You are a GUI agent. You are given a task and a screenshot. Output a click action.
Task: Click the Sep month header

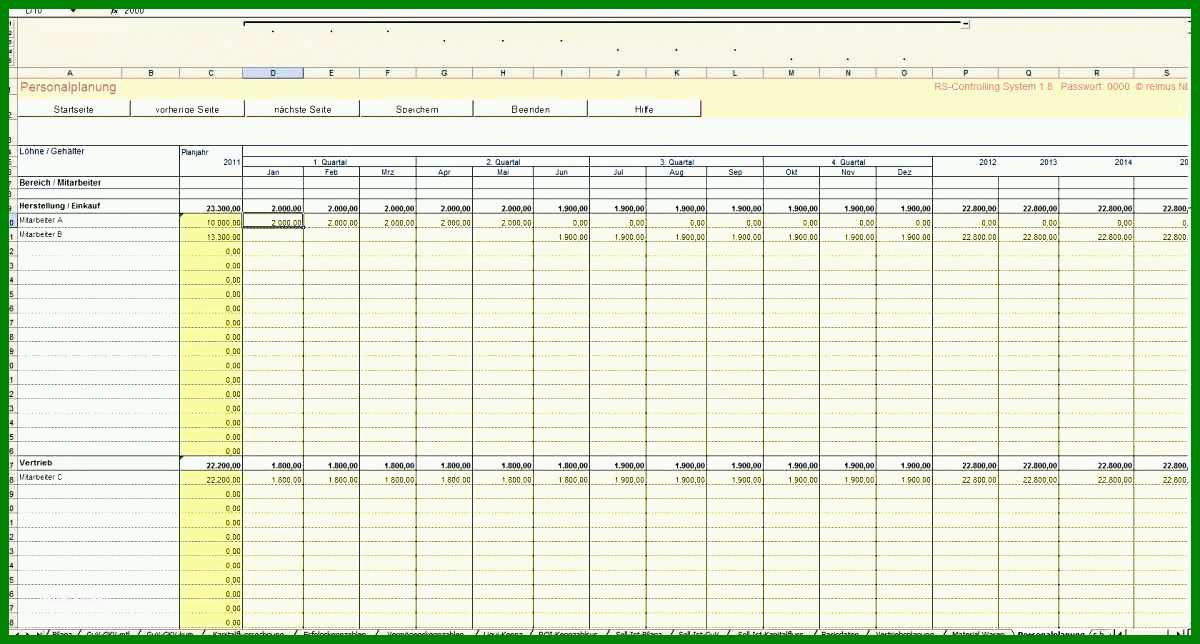pos(735,172)
